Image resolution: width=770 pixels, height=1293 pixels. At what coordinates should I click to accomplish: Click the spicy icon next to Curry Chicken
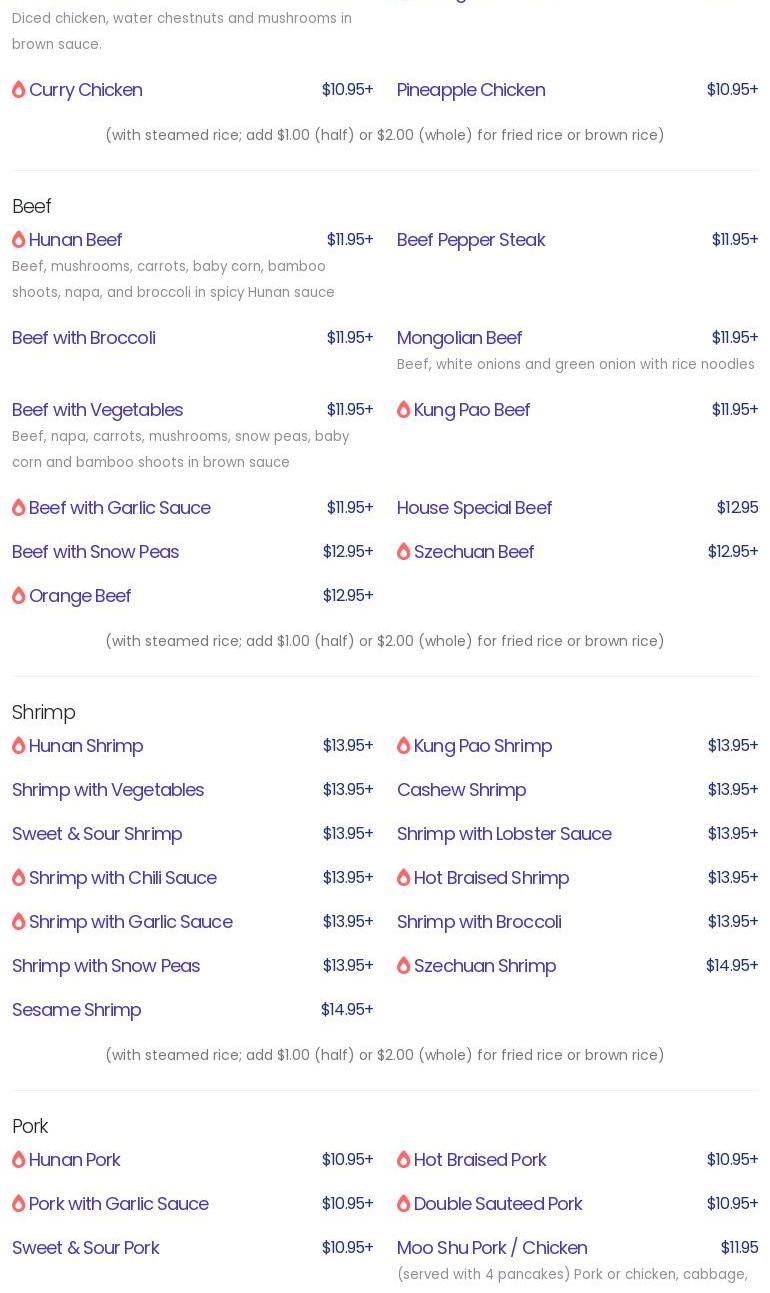coord(18,90)
